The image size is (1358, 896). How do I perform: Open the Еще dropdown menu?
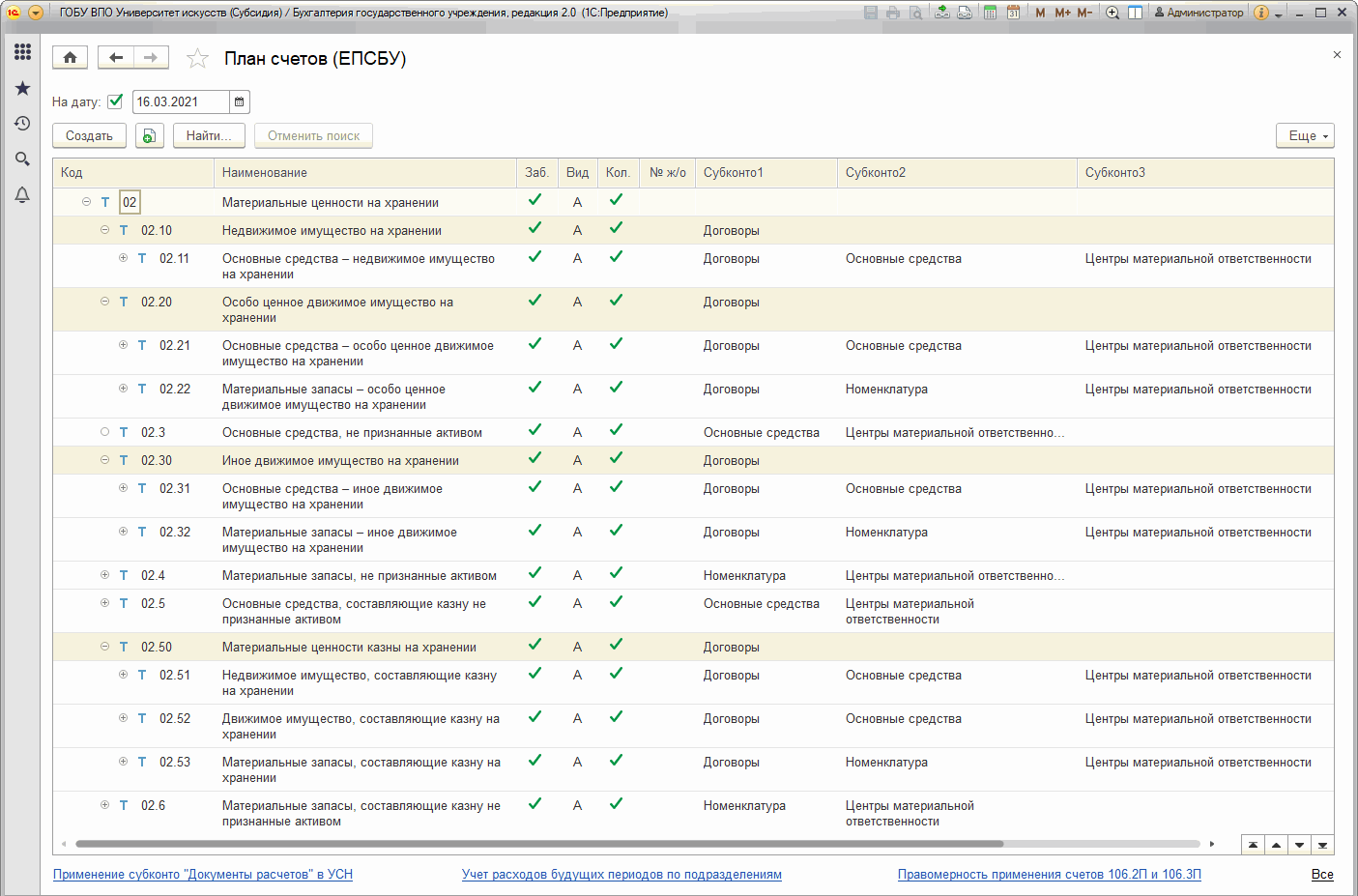[1305, 136]
